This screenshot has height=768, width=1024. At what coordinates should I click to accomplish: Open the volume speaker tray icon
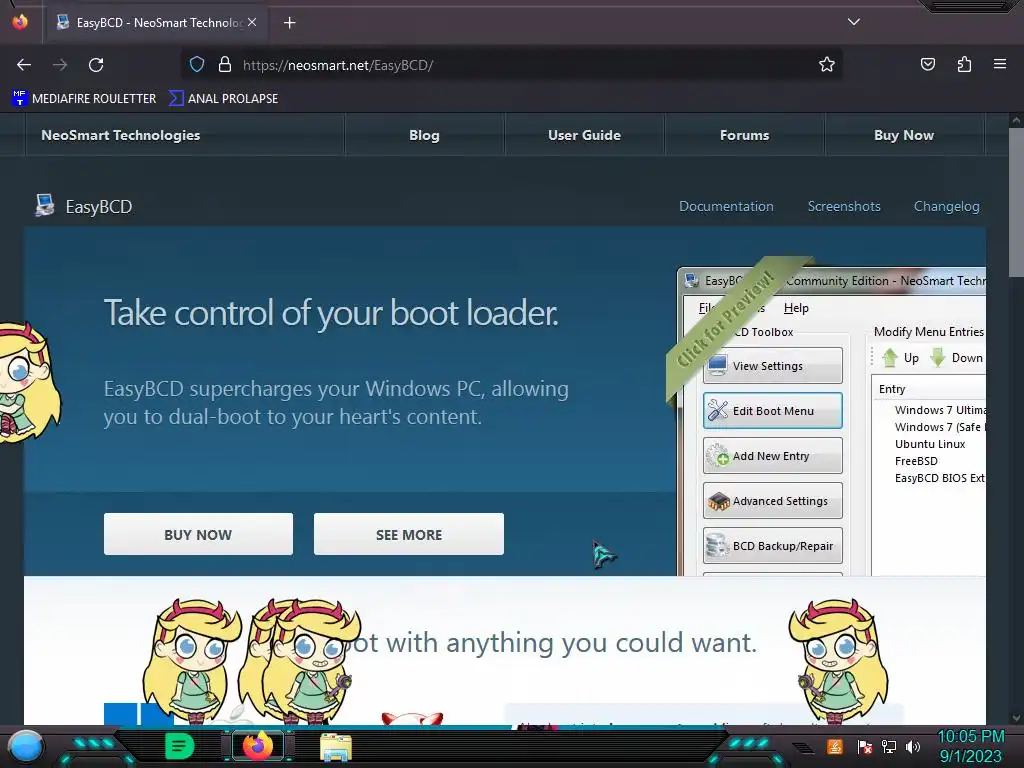(x=913, y=747)
